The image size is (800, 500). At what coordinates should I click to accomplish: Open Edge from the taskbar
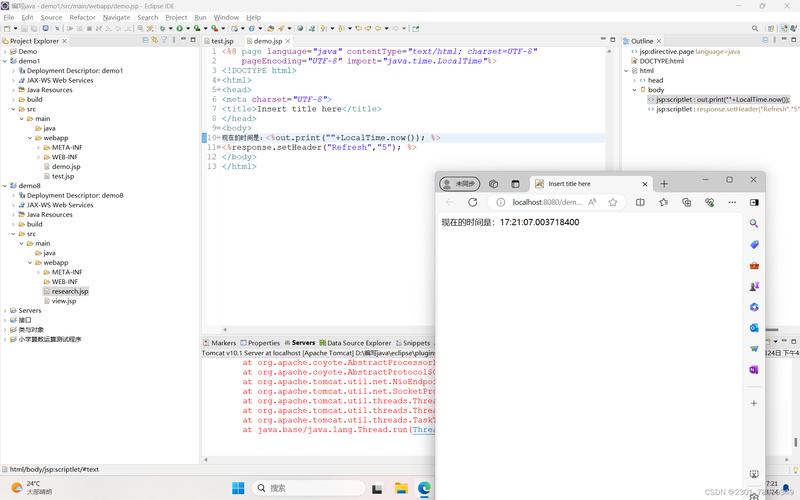[424, 488]
